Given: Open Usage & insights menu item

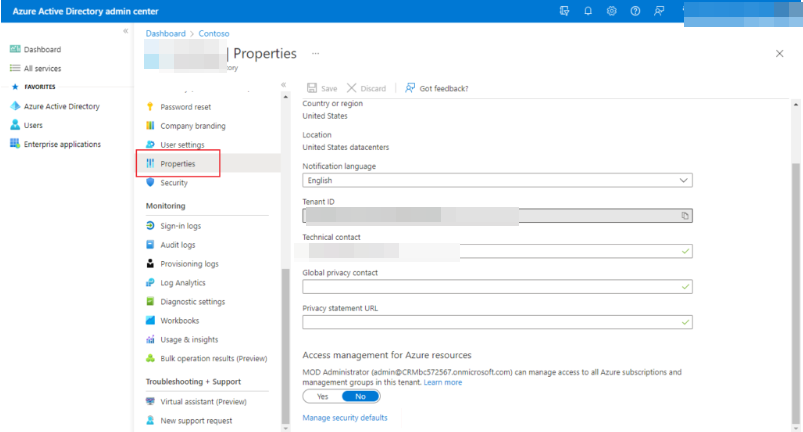Looking at the screenshot, I should pyautogui.click(x=189, y=339).
